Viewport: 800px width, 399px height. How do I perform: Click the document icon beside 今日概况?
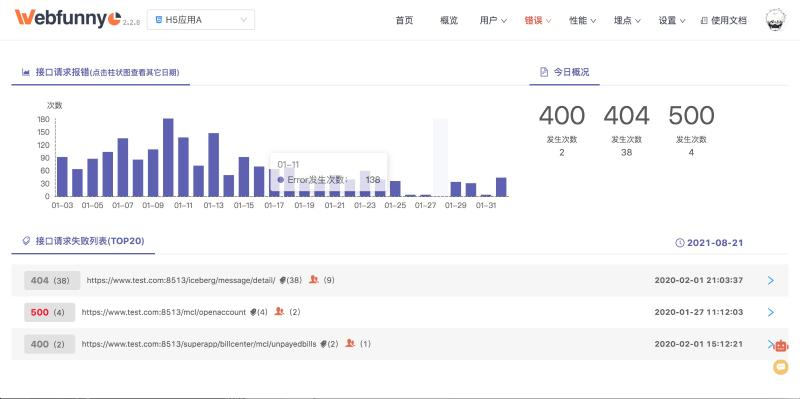click(x=544, y=72)
